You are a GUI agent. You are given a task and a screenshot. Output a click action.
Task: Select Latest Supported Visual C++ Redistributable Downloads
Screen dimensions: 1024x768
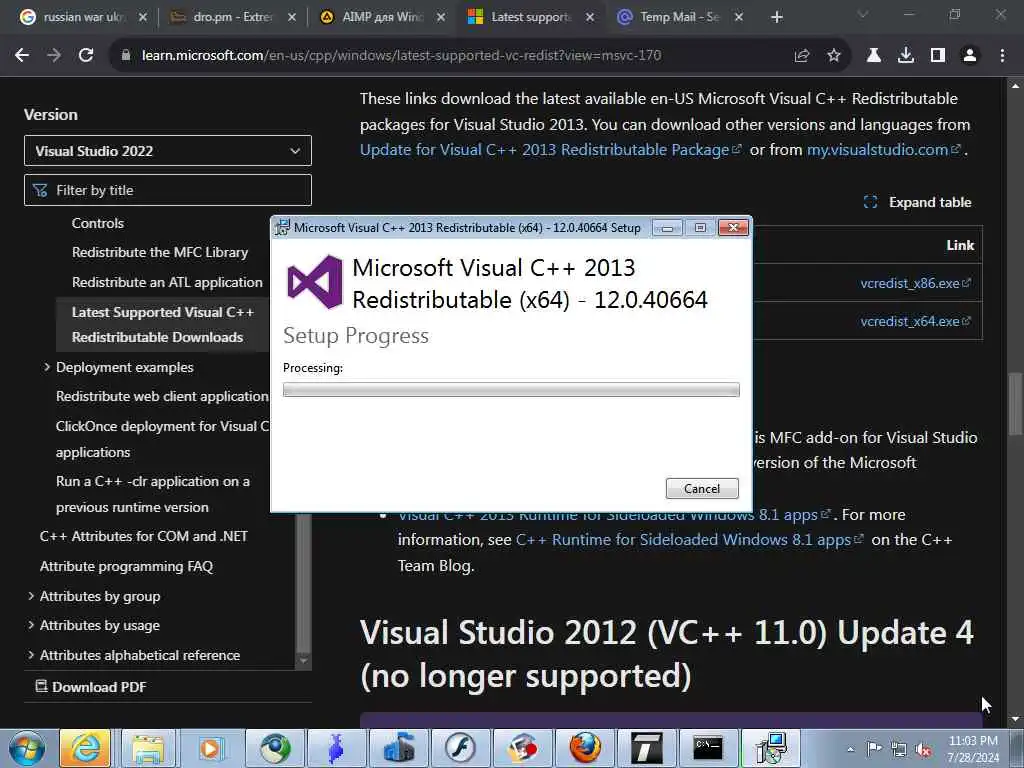click(x=163, y=325)
